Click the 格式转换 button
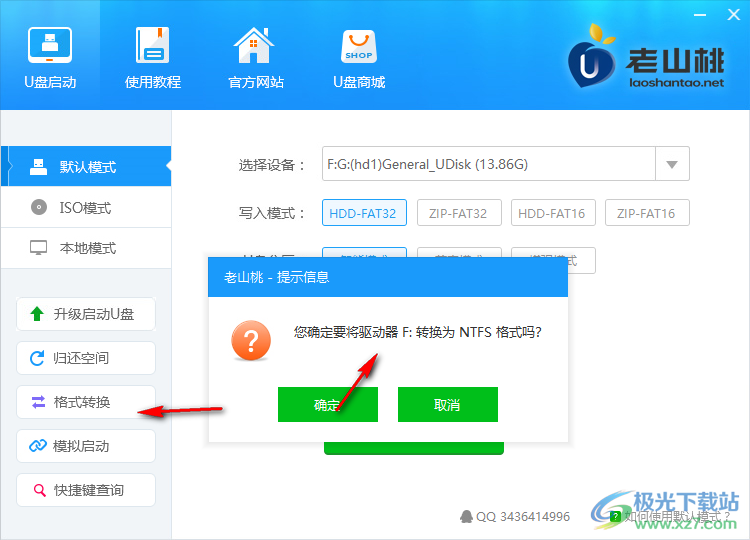Screen dimensions: 750x540 86,402
